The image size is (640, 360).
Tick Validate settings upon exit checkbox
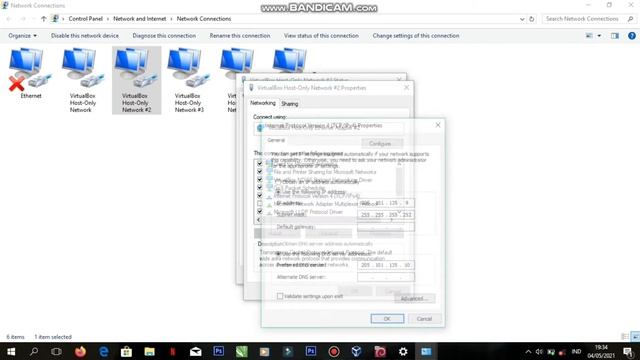[280, 296]
